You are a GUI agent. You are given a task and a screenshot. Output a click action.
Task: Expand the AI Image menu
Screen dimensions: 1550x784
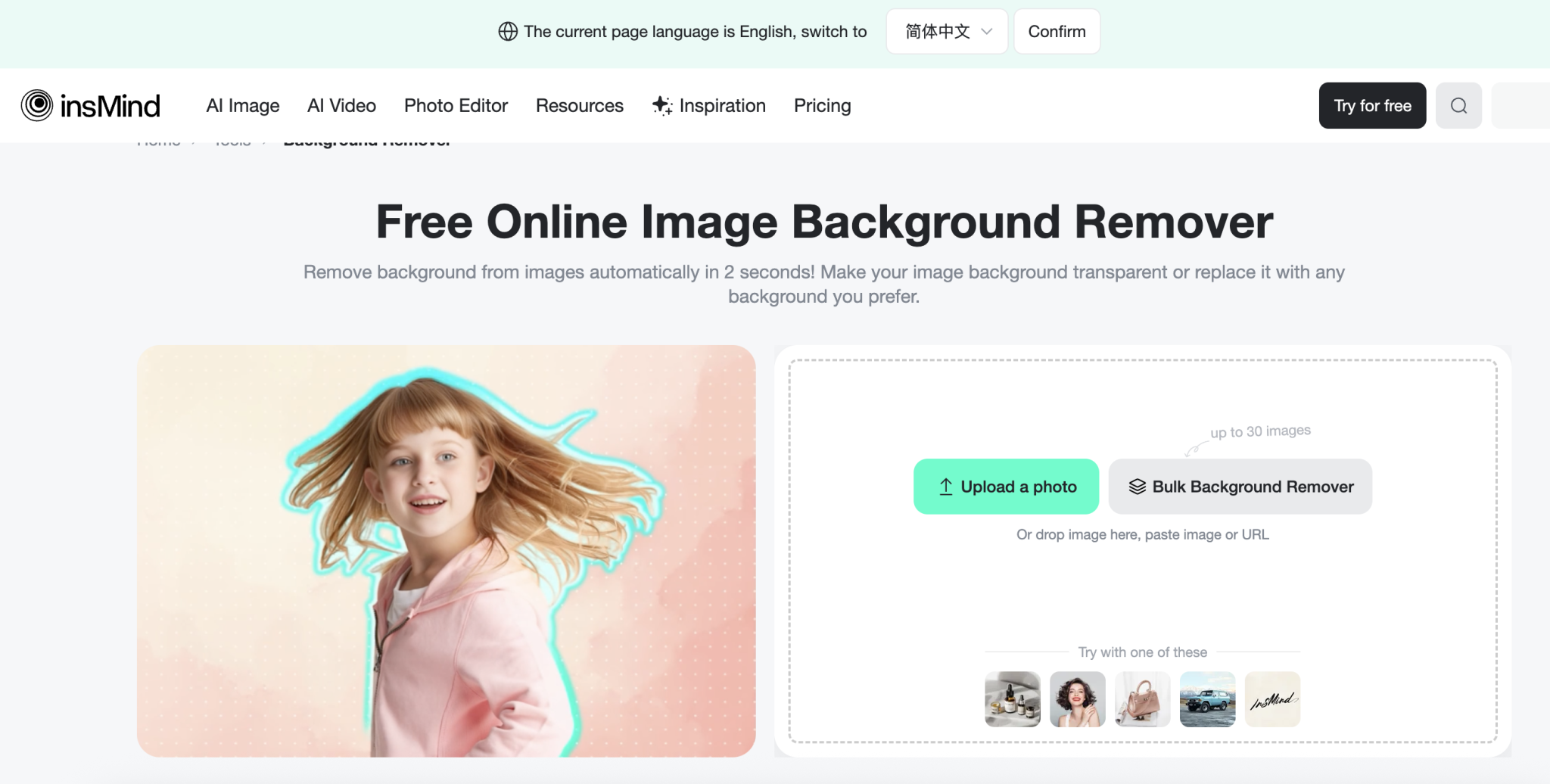[x=242, y=105]
